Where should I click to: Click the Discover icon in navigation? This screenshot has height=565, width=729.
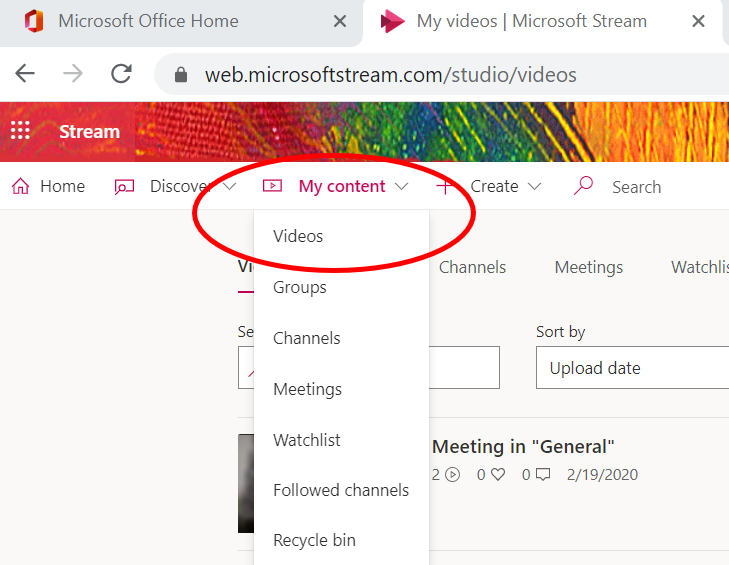(x=125, y=186)
